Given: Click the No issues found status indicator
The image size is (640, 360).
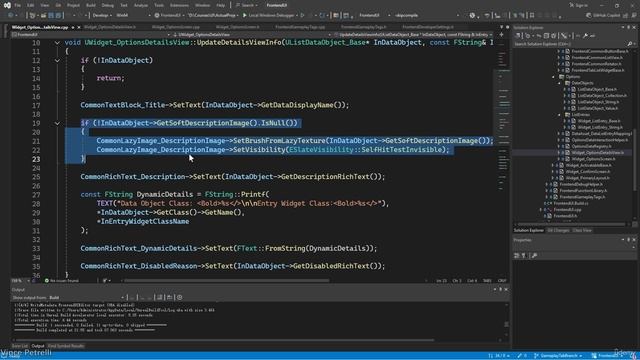Looking at the screenshot, I should click(x=61, y=281).
